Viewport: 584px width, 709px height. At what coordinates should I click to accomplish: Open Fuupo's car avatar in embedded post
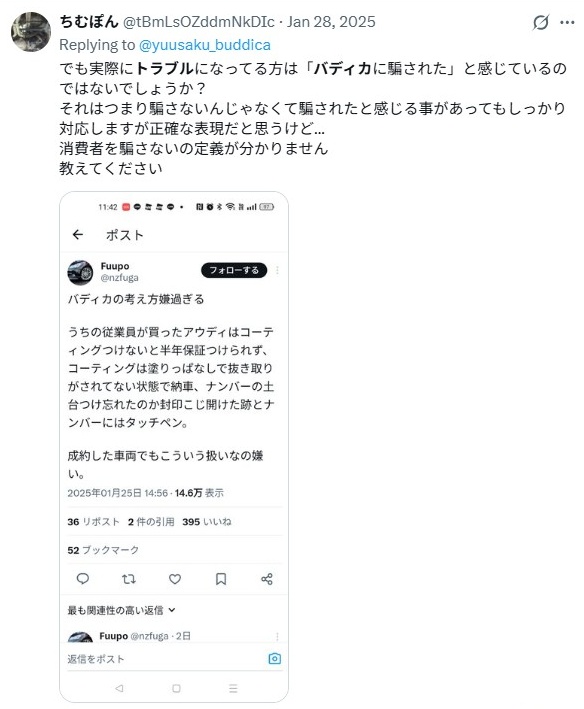80,272
